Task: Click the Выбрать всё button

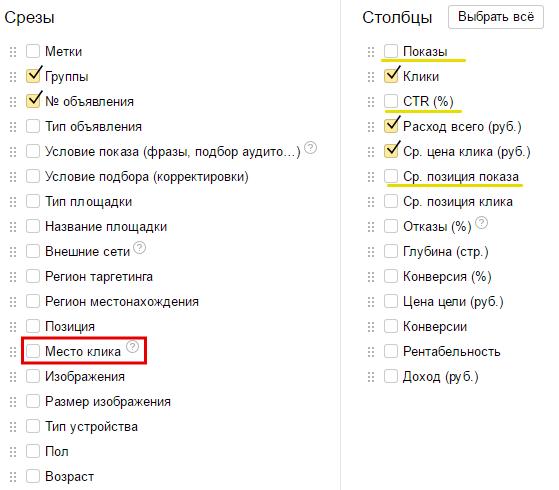Action: pyautogui.click(x=496, y=17)
